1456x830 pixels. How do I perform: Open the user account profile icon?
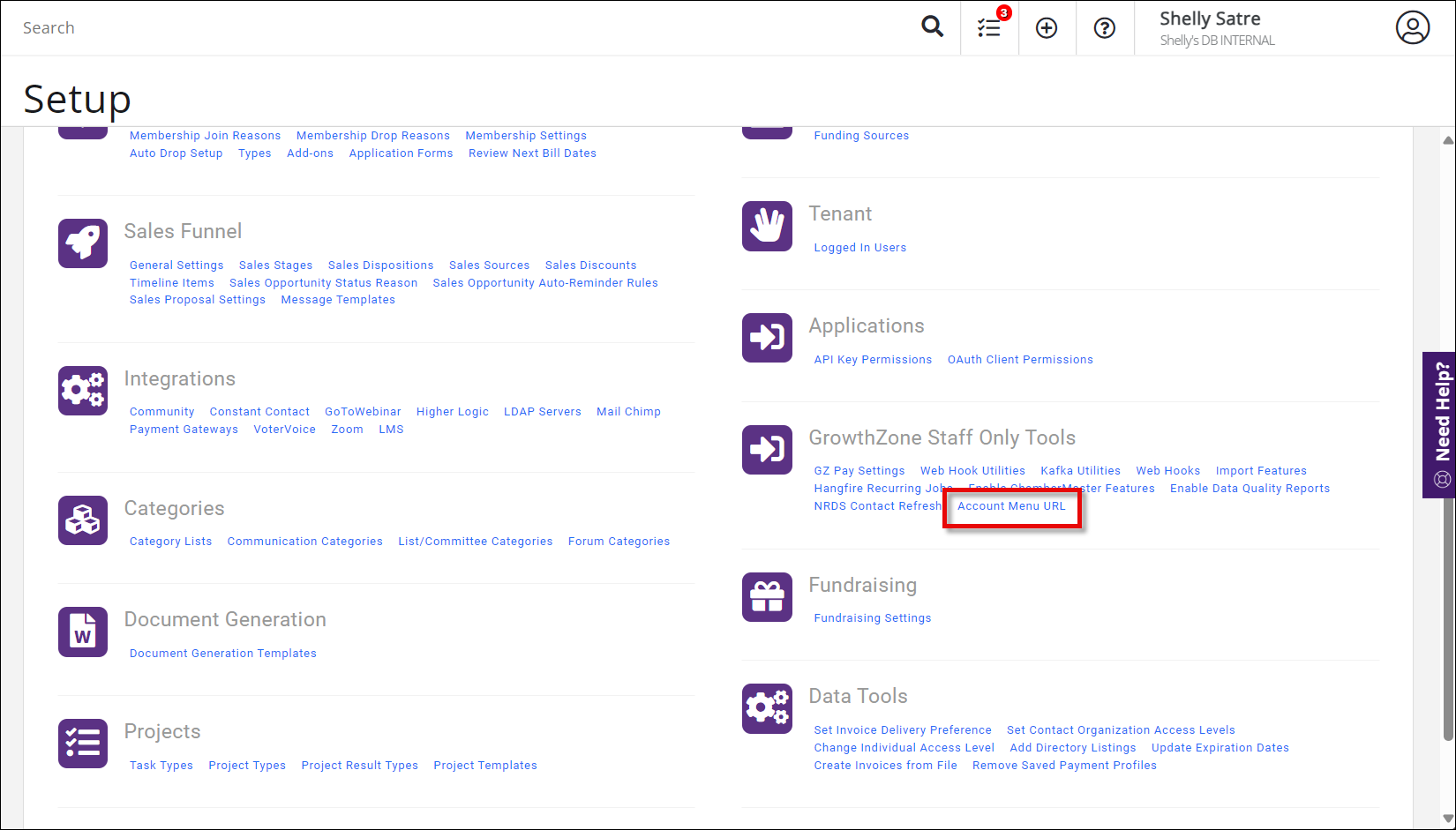click(1413, 27)
